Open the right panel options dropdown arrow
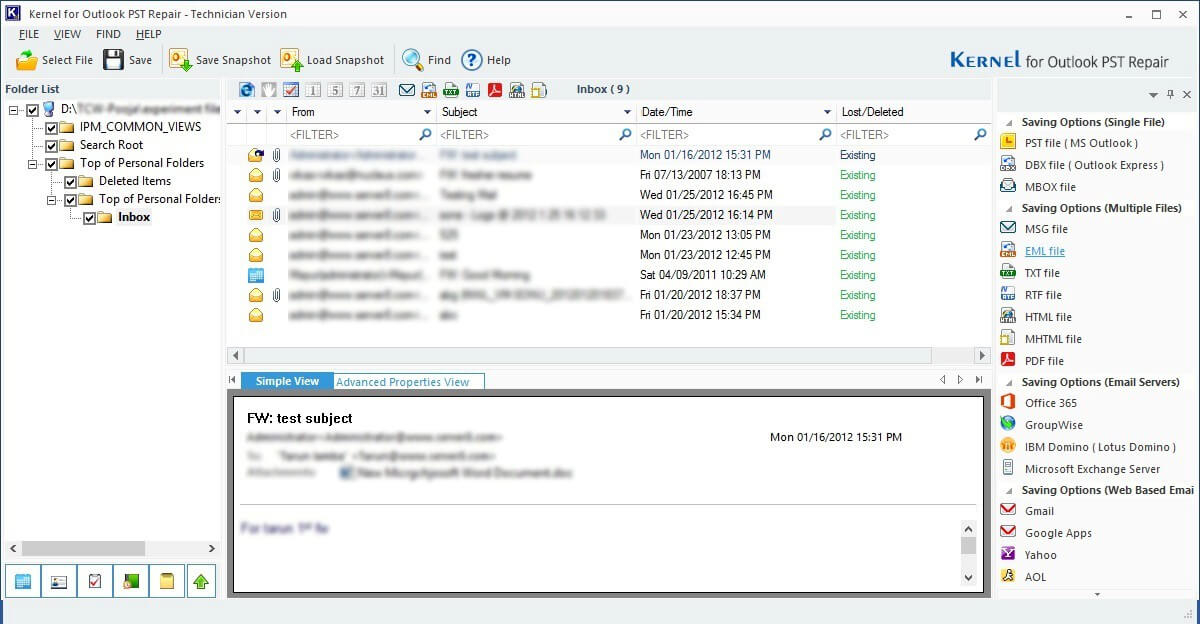This screenshot has height=624, width=1200. point(1153,95)
